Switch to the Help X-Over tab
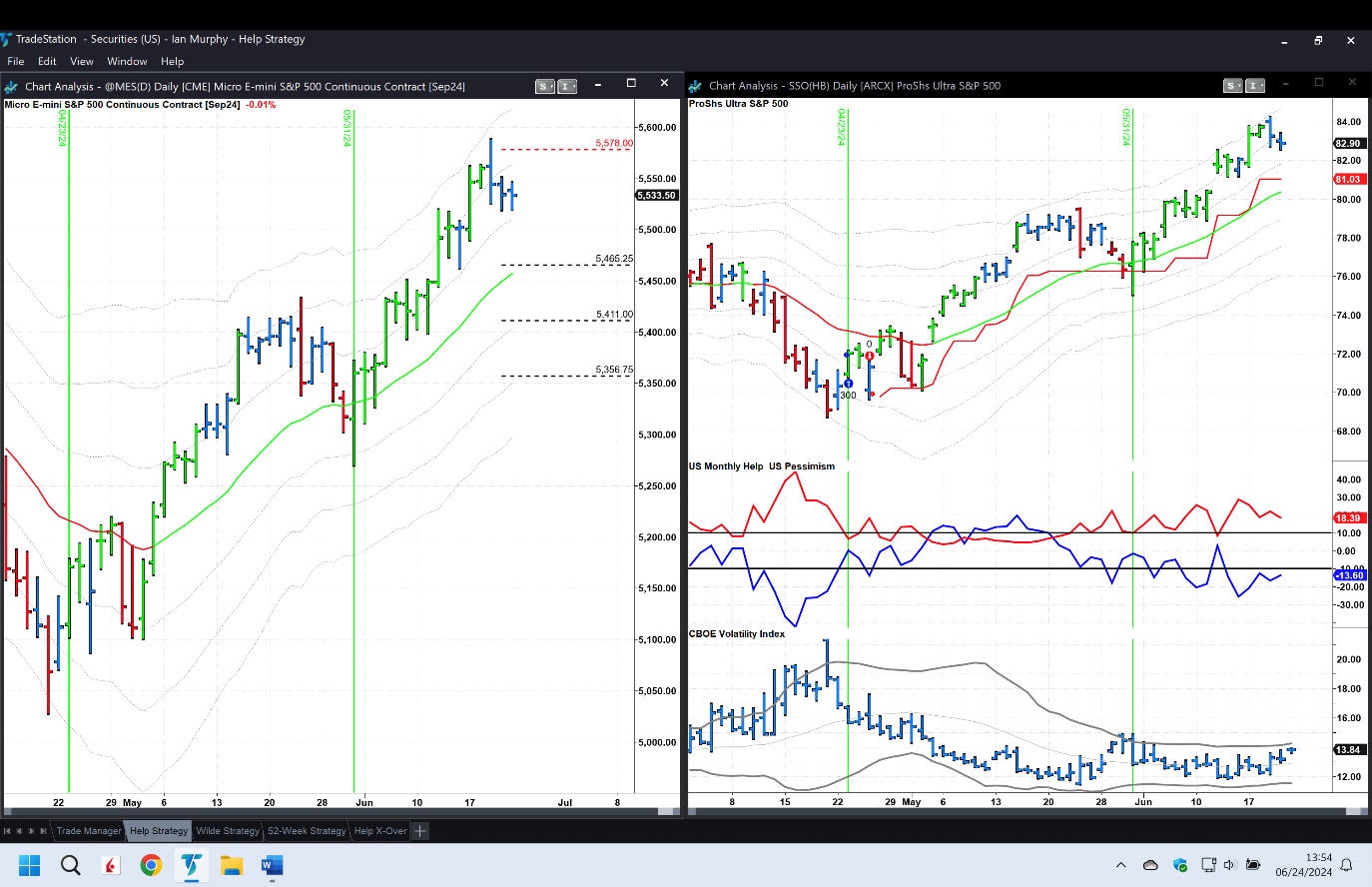This screenshot has height=887, width=1372. point(380,831)
